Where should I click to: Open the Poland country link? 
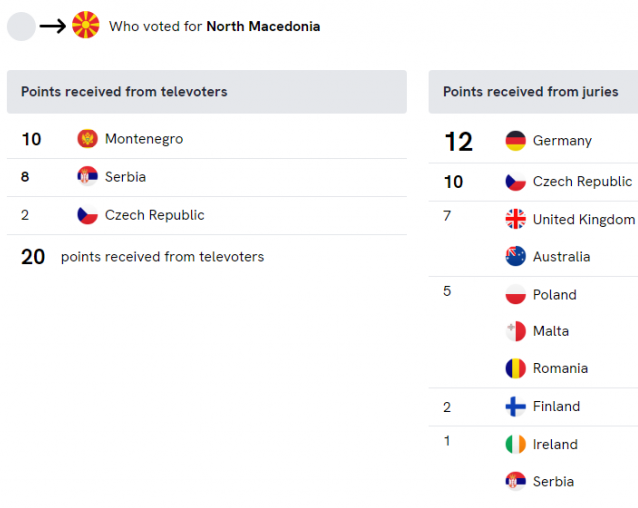pos(555,294)
